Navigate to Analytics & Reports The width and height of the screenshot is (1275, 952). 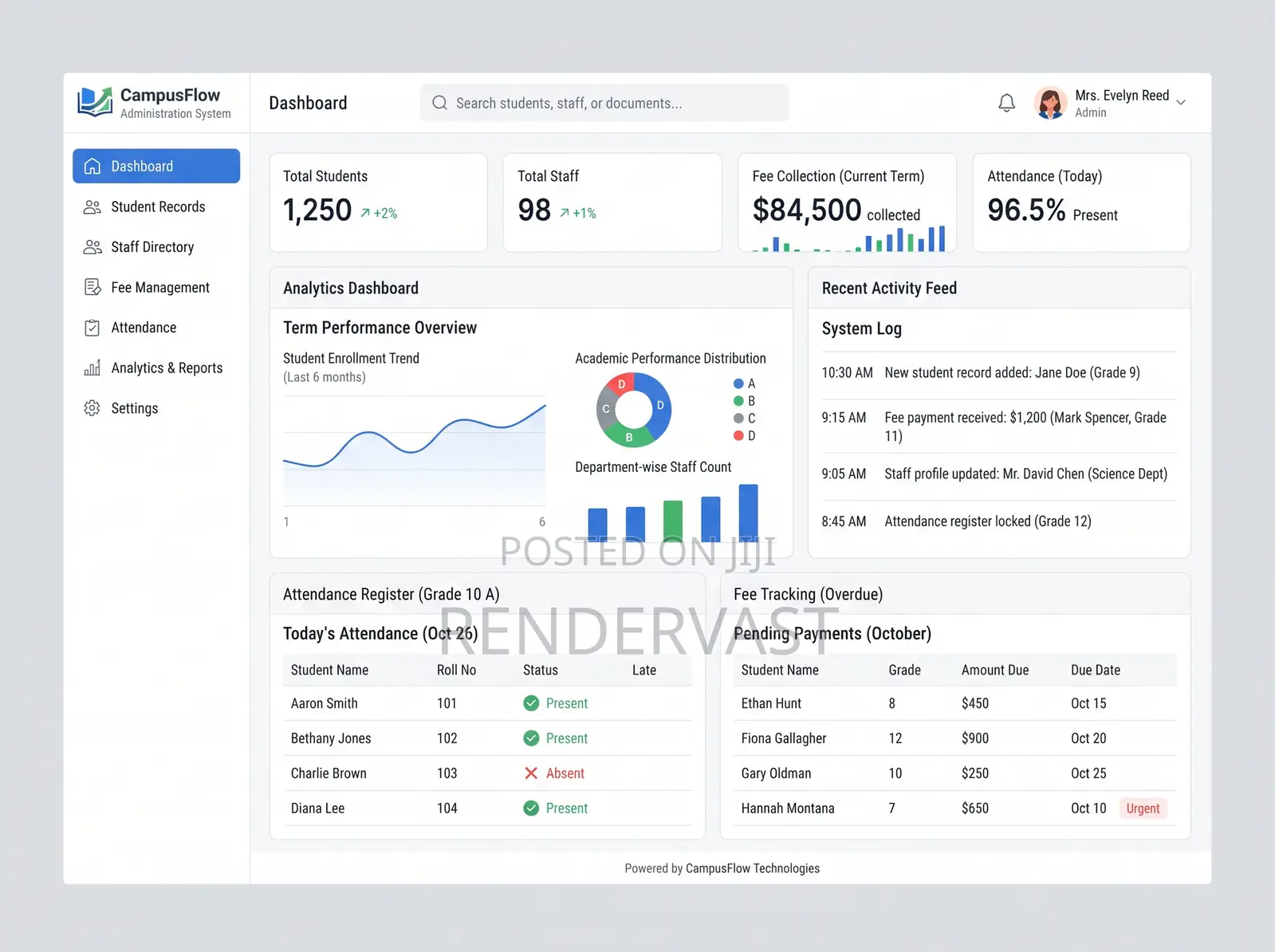click(156, 368)
